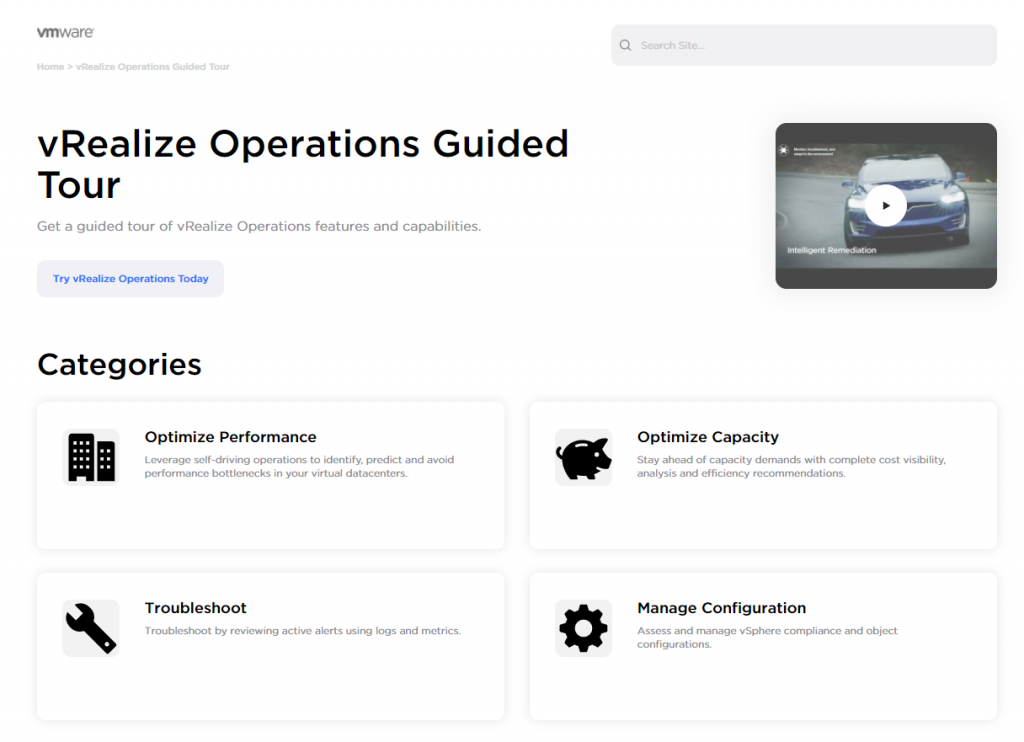Click the small icon in the video's top-left corner
Screen dimensions: 1024x742
(x=784, y=150)
